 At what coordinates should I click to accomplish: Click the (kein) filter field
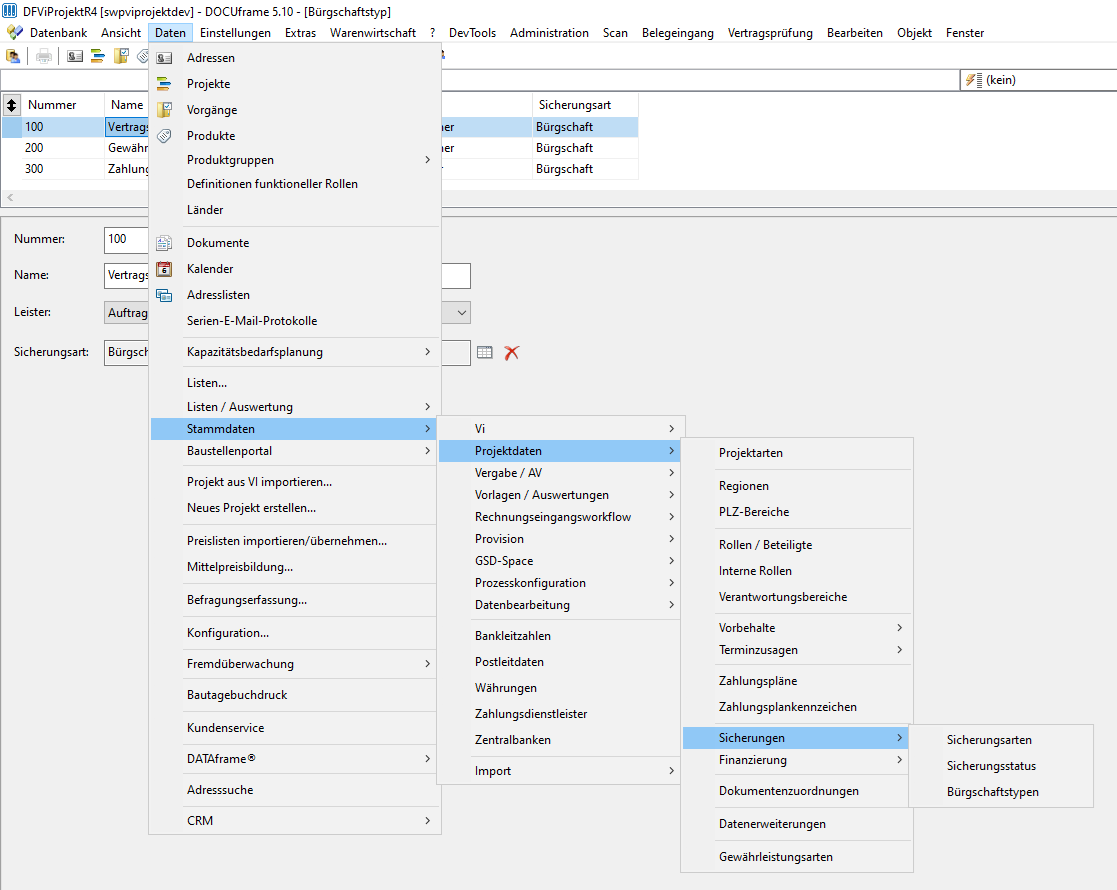[1040, 80]
